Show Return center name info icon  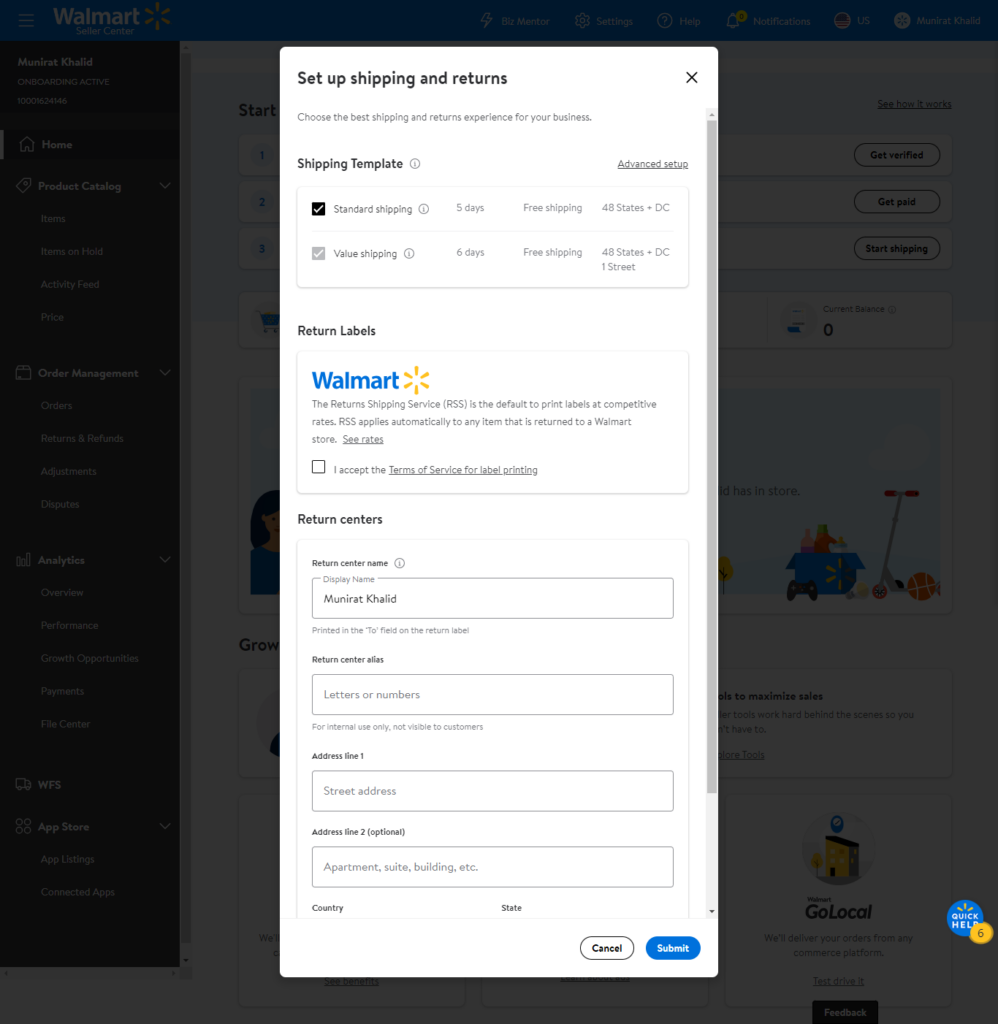click(400, 563)
